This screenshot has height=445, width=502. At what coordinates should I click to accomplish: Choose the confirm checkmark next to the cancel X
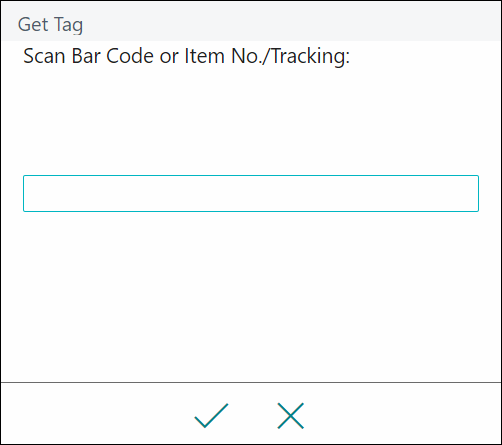(211, 415)
